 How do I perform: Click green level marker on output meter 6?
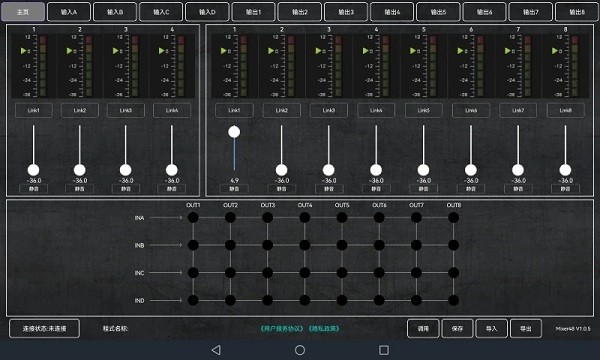point(460,50)
